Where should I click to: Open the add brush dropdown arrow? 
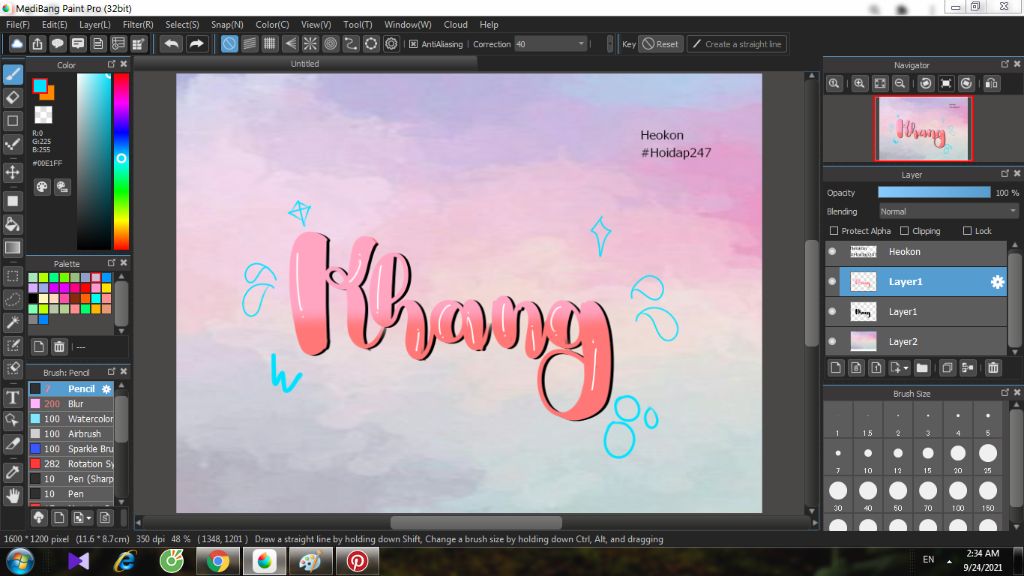[x=89, y=519]
